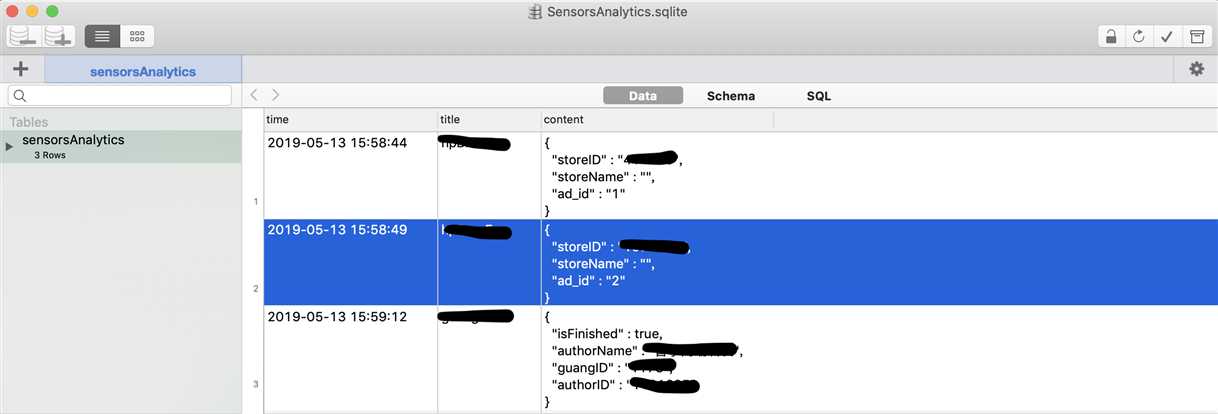Click the table search field
This screenshot has height=414, width=1218.
click(x=120, y=95)
